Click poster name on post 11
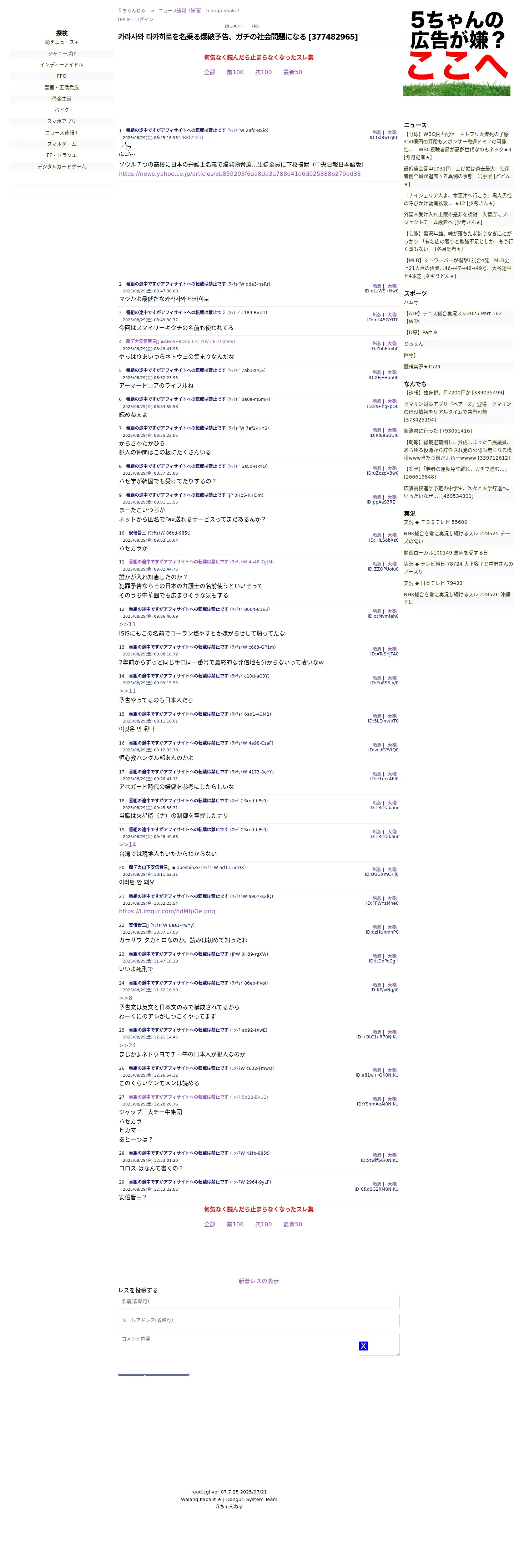Image resolution: width=514 pixels, height=1568 pixels. click(x=178, y=562)
